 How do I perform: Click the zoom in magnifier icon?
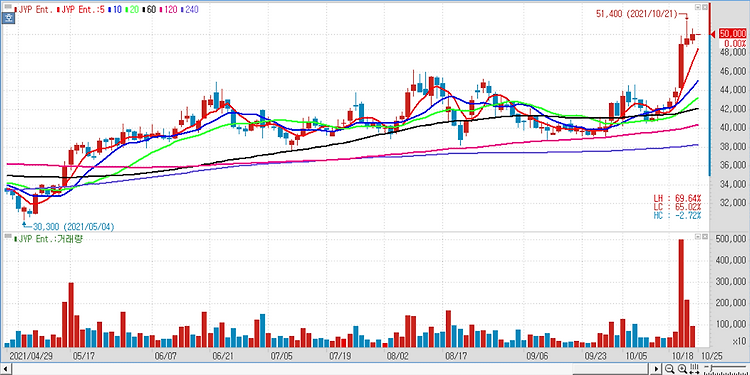click(x=683, y=369)
